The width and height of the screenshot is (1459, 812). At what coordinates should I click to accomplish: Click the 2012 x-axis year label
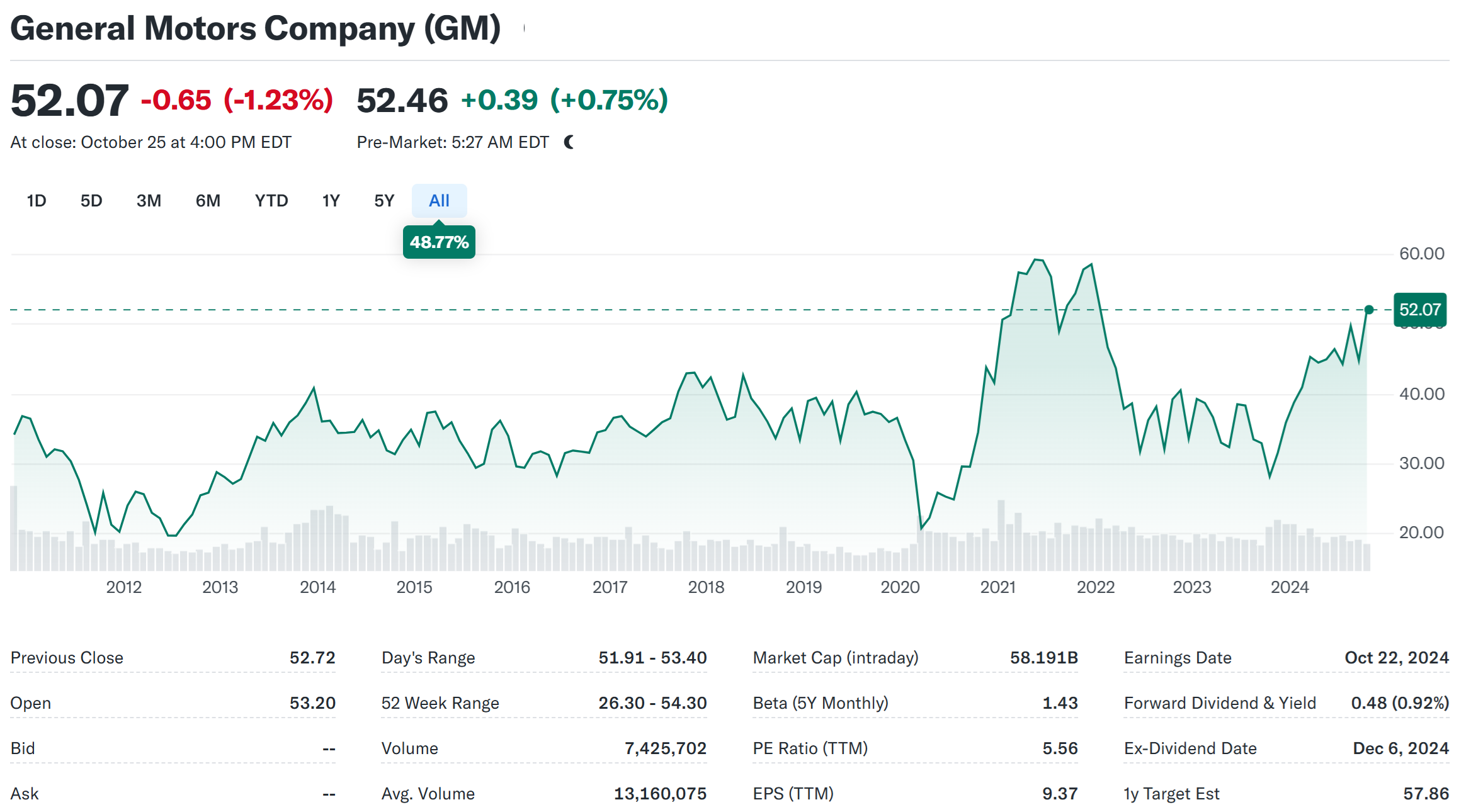(124, 587)
